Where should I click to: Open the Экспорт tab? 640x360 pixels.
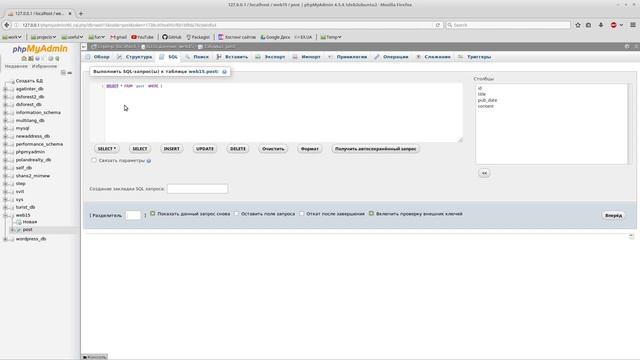click(x=271, y=57)
